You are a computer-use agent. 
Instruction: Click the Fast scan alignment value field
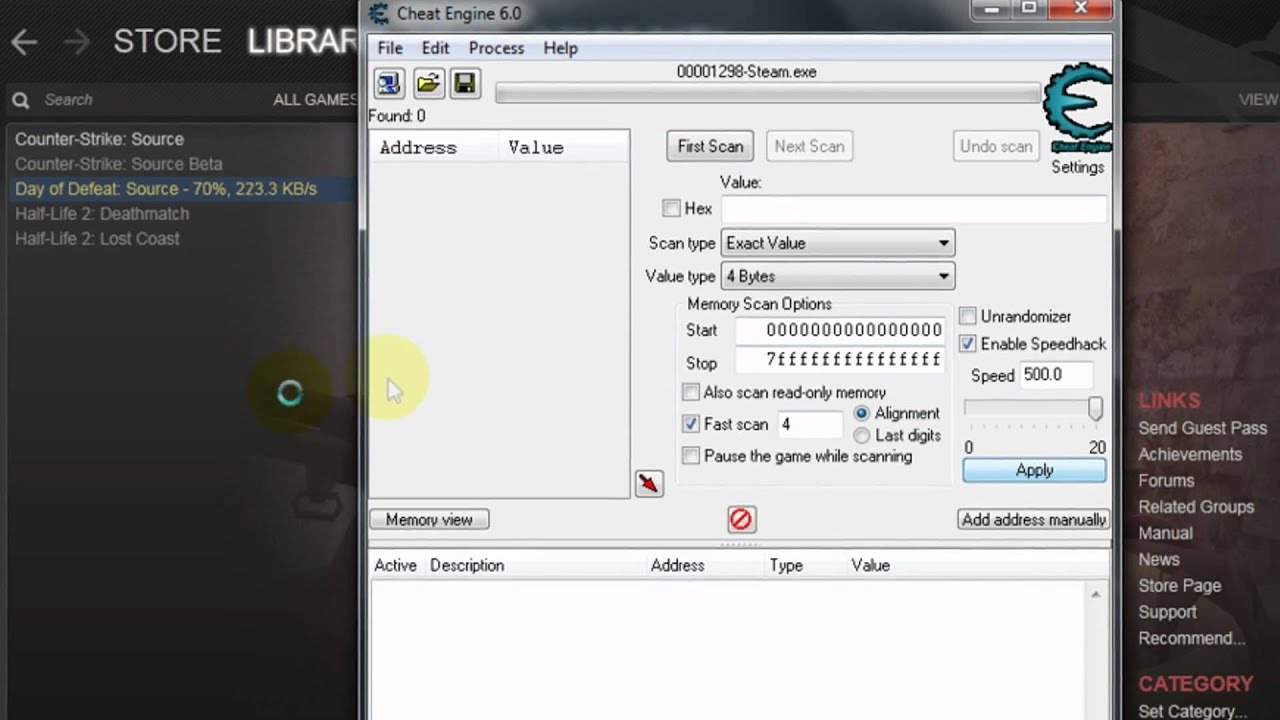[x=810, y=424]
